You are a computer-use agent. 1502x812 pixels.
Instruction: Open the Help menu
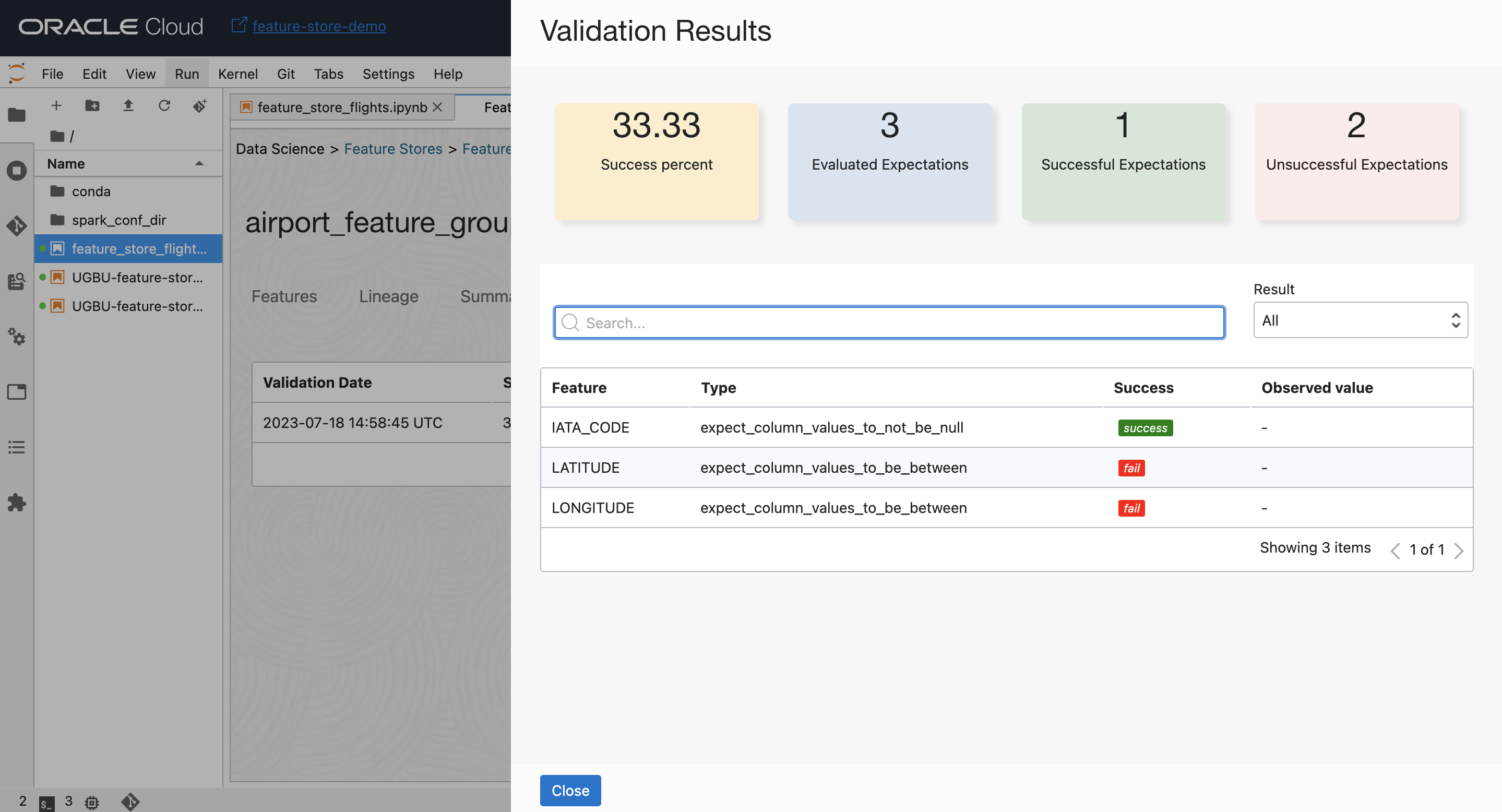coord(448,74)
